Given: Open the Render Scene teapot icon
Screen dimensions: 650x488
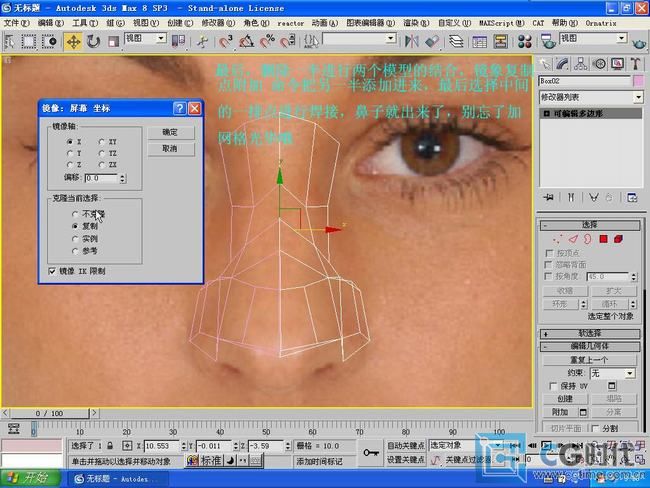Looking at the screenshot, I should pyautogui.click(x=548, y=41).
